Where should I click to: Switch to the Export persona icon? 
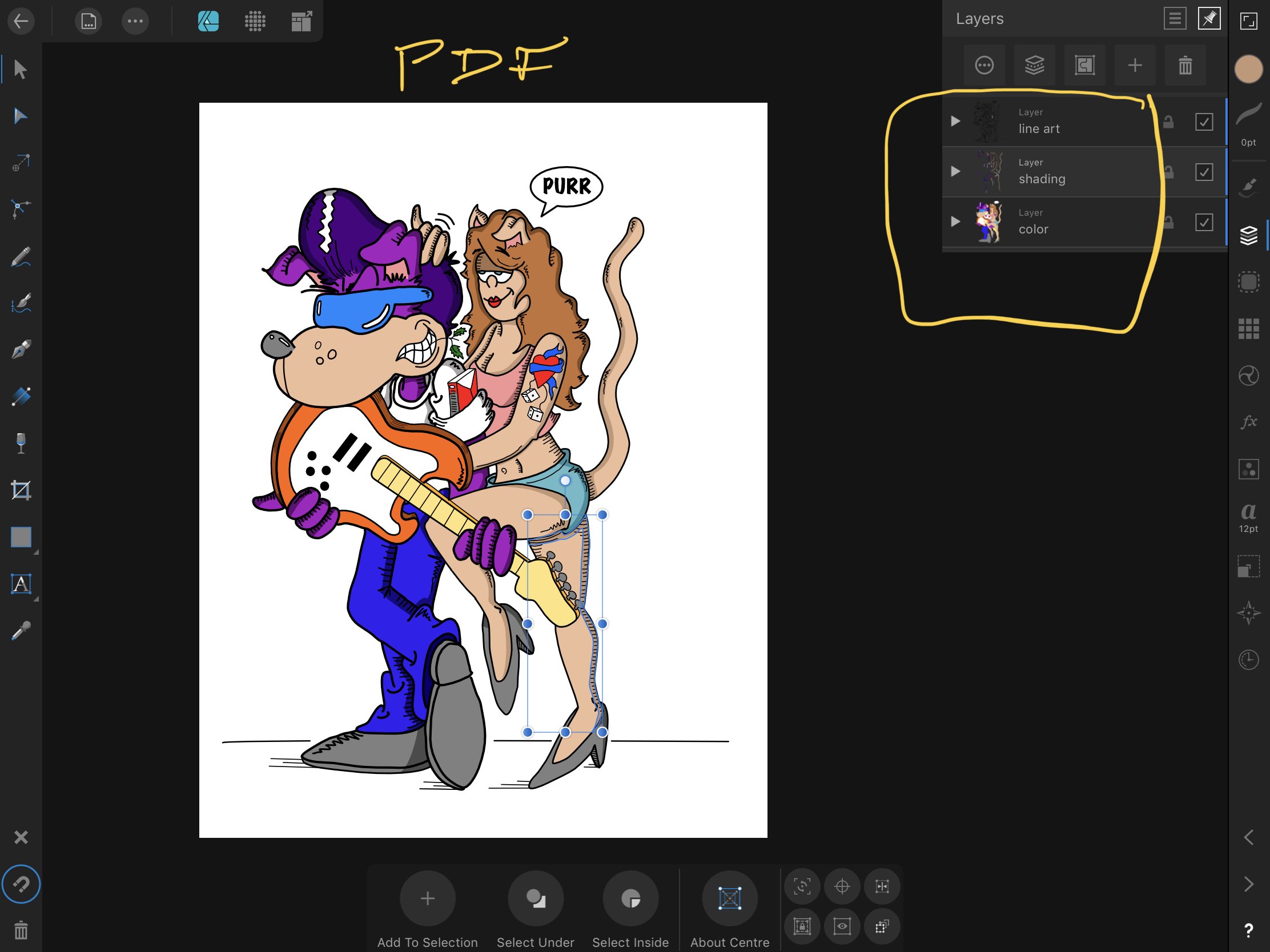pos(302,21)
